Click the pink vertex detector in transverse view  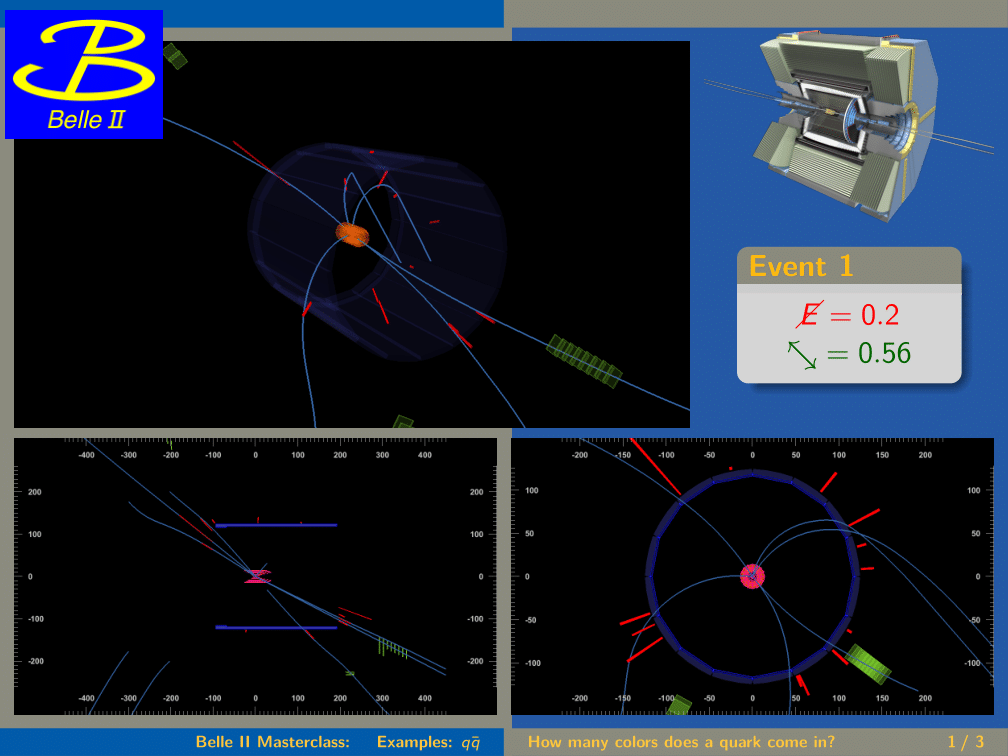(x=752, y=576)
